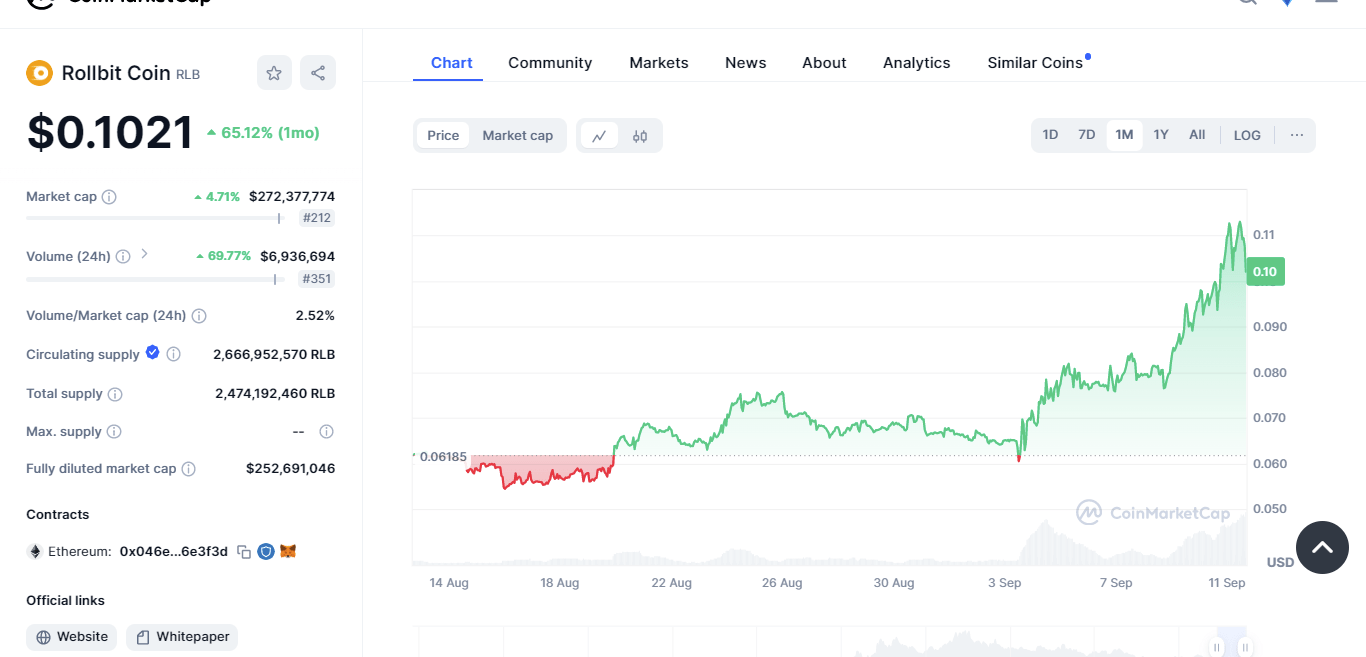1366x657 pixels.
Task: Switch to line chart view
Action: point(599,136)
